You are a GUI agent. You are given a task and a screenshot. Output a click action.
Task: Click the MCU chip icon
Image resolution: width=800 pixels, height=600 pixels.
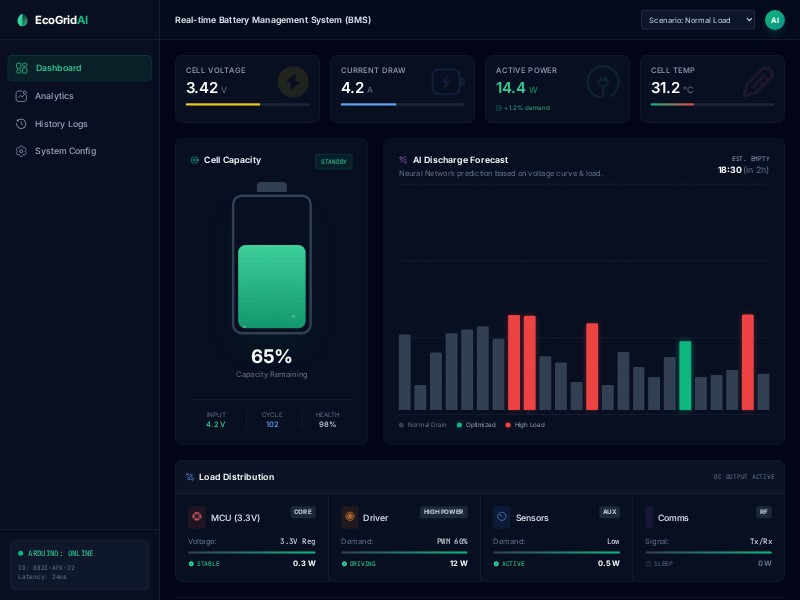click(197, 517)
